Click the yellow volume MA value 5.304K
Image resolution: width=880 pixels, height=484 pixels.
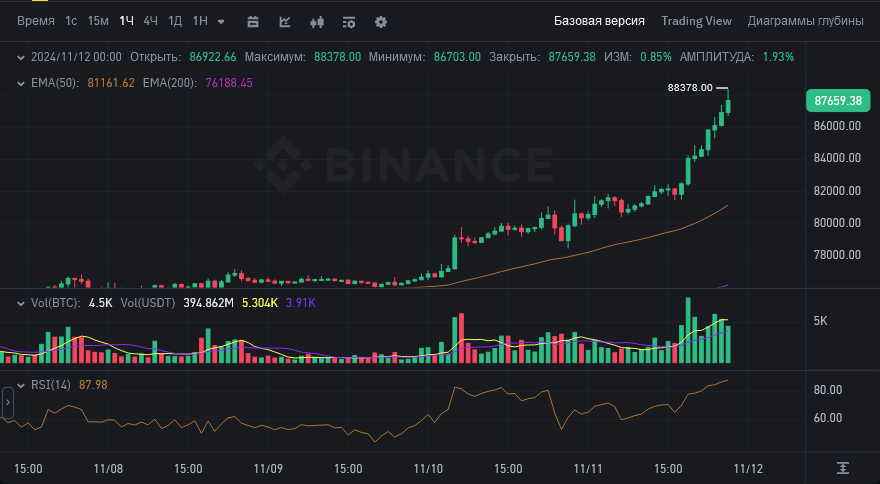(260, 303)
